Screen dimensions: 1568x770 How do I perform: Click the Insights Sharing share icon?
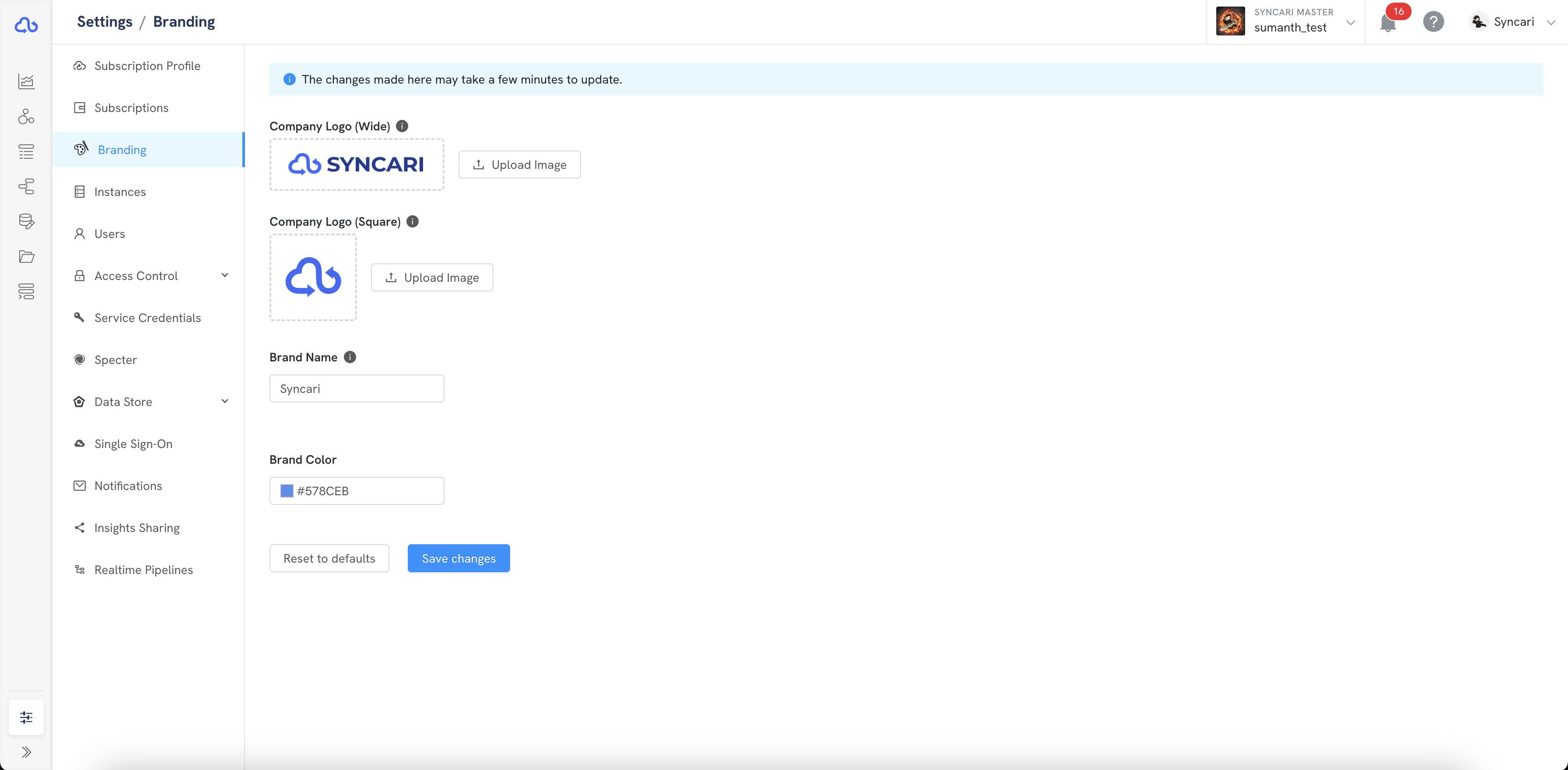tap(80, 528)
